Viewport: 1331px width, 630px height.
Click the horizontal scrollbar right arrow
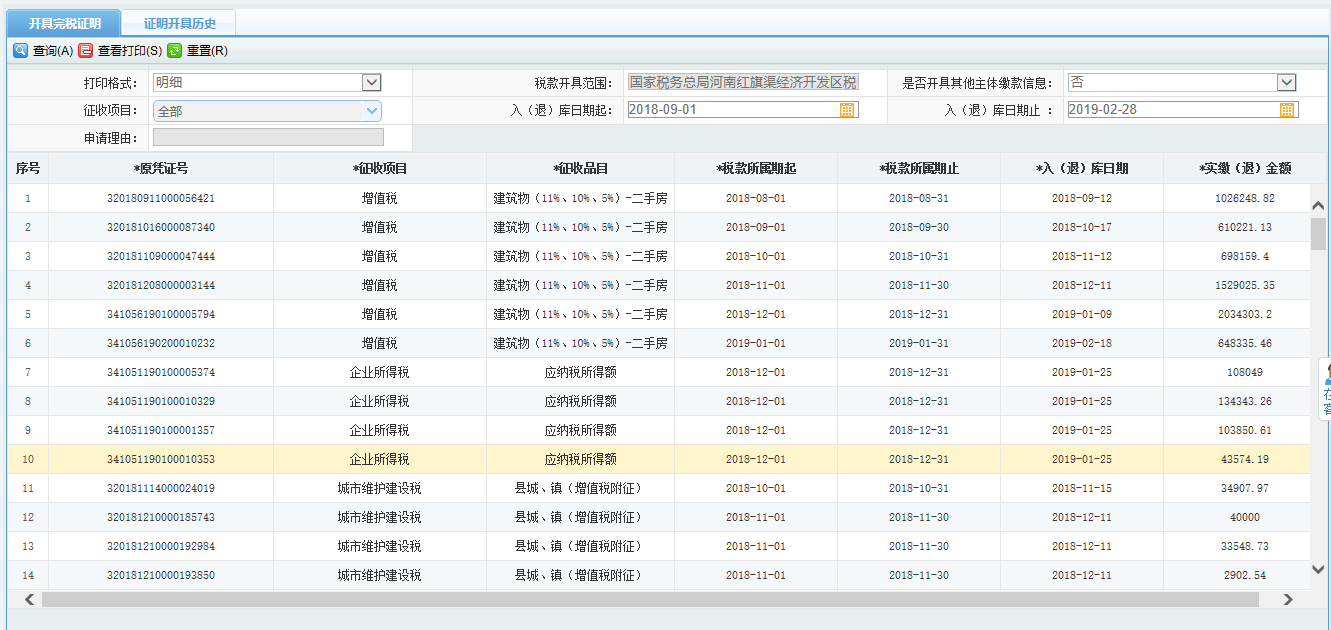1290,598
